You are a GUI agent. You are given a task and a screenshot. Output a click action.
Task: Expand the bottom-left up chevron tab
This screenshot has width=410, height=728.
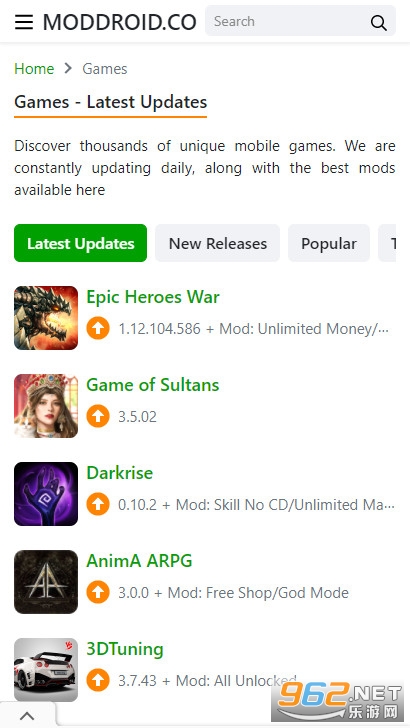[27, 715]
